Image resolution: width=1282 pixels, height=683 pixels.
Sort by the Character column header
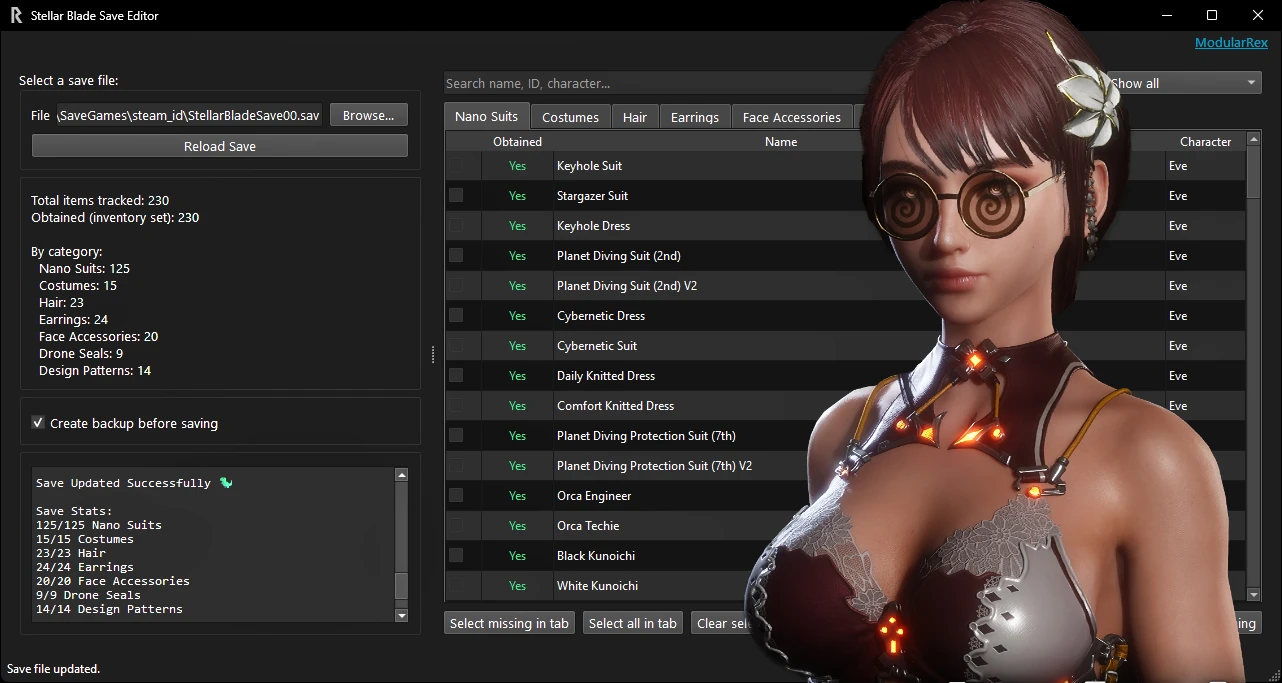click(1205, 142)
